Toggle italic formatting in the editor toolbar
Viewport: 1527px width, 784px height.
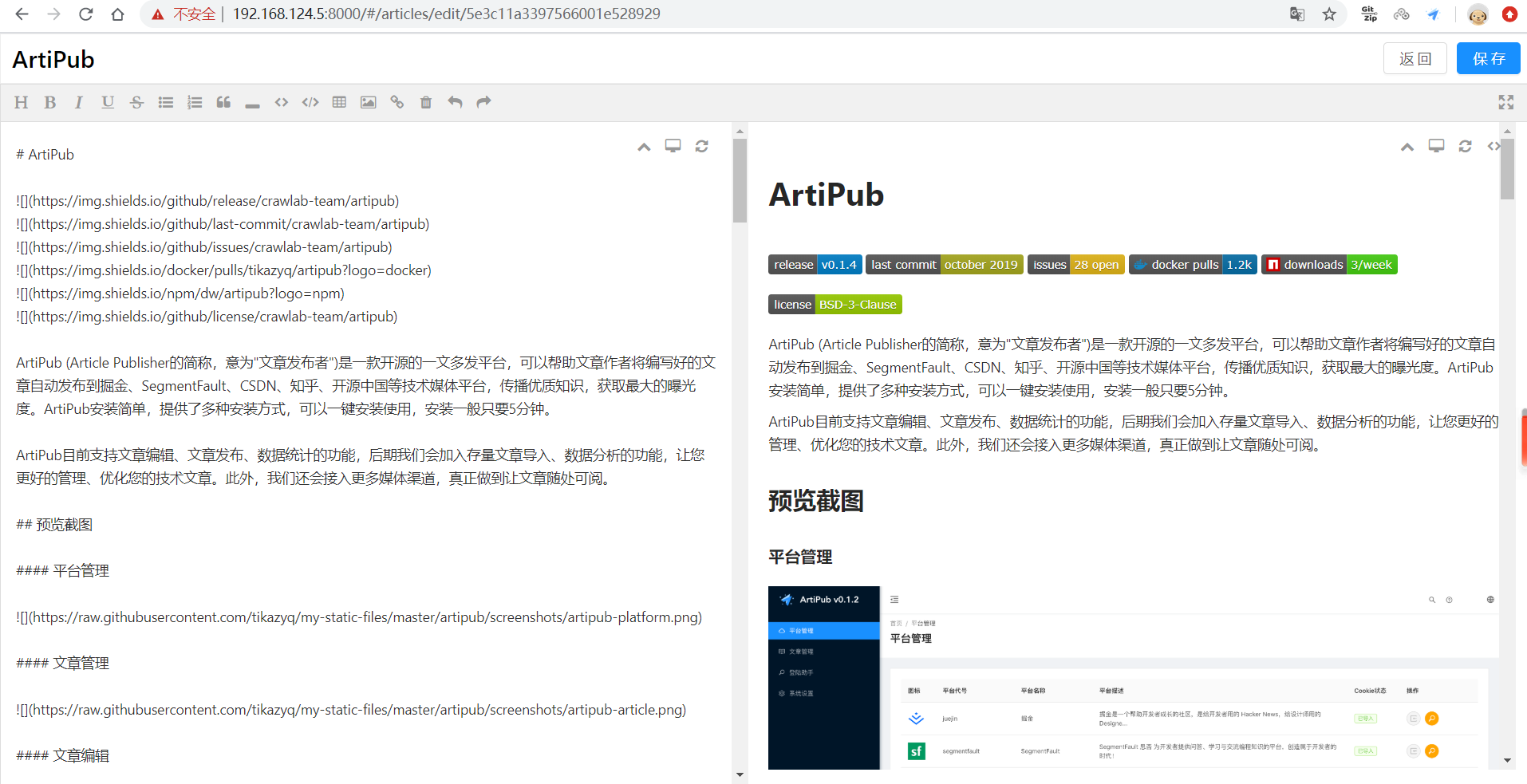tap(78, 102)
